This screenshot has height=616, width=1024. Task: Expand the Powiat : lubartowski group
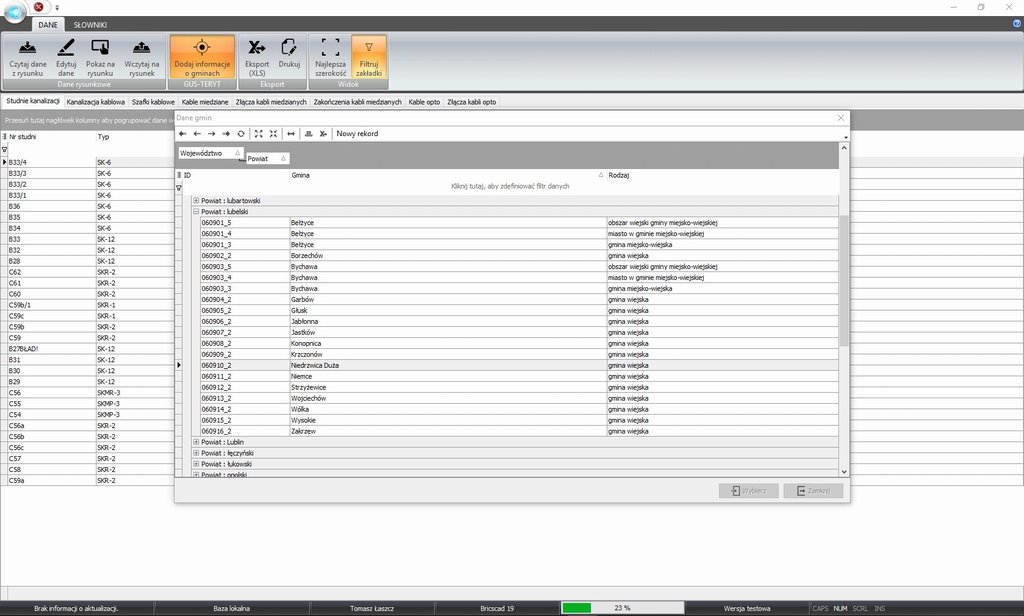[x=196, y=201]
